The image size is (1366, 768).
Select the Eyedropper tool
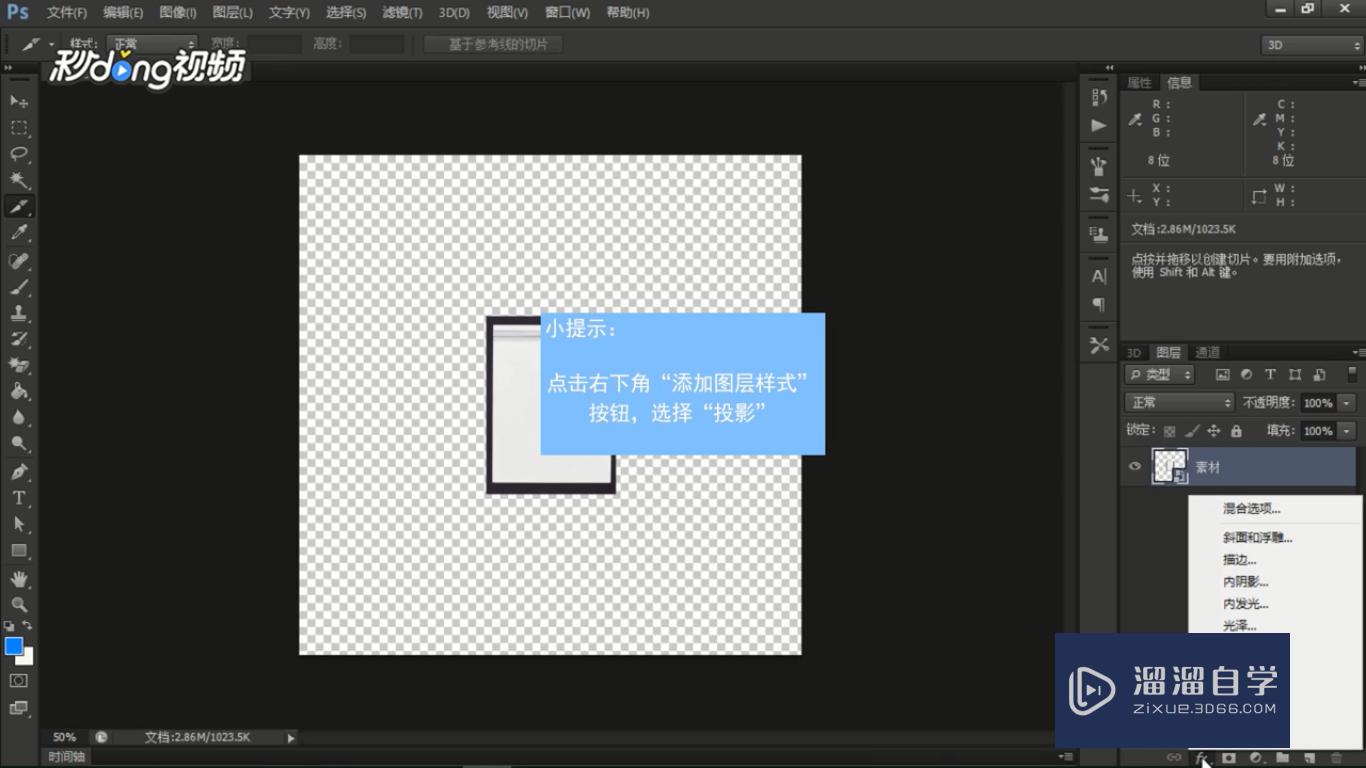[19, 232]
